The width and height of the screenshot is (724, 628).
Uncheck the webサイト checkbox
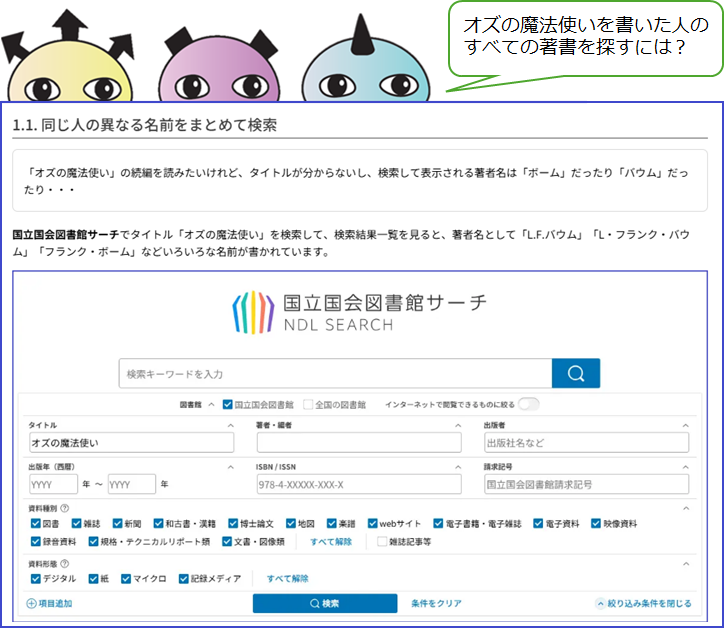(372, 523)
